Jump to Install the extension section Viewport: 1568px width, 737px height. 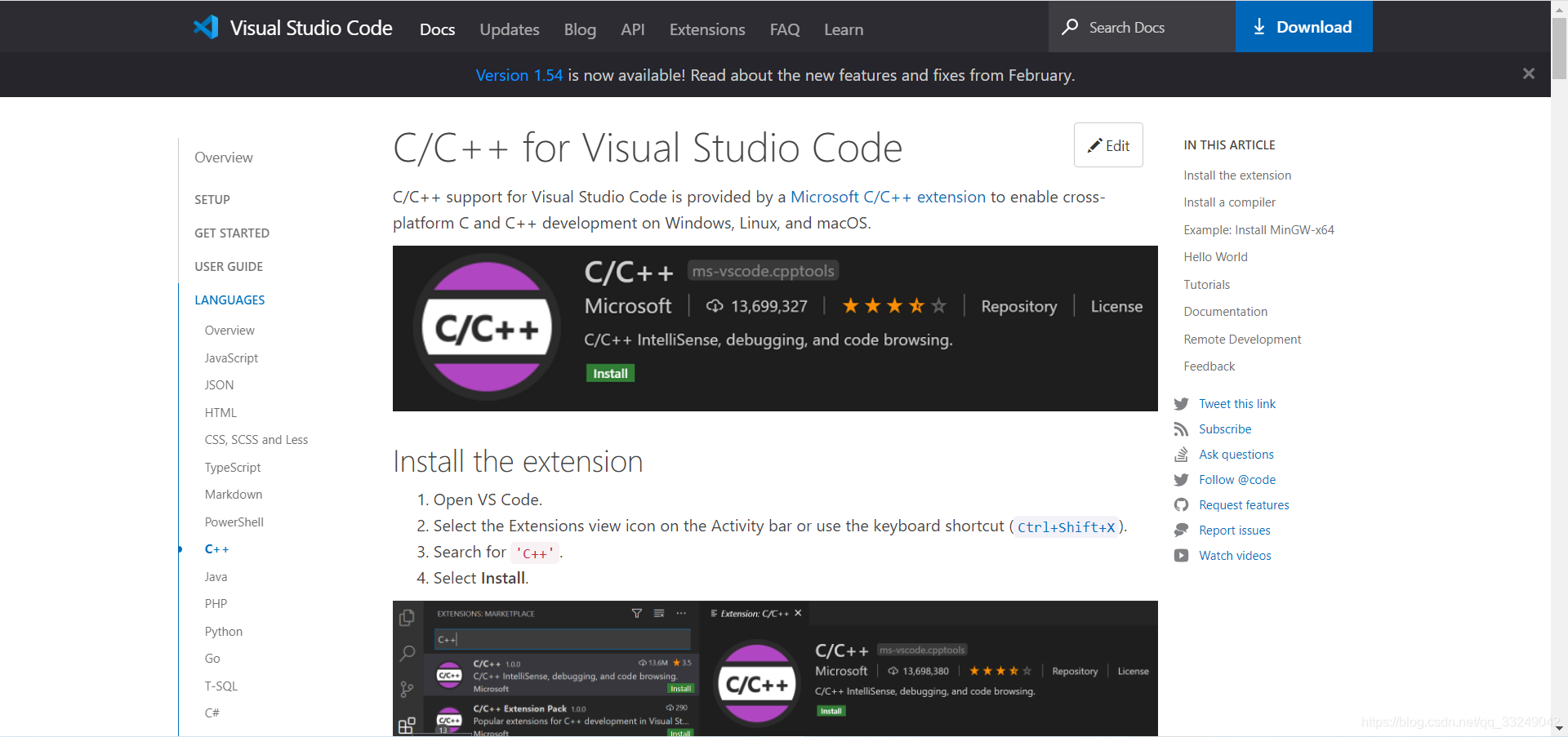(1237, 175)
